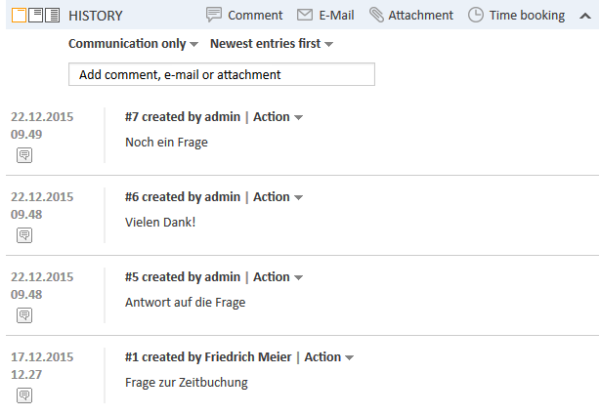Screen dimensions: 600x415
Task: Open the Newest entries first sort dropdown
Action: (271, 45)
